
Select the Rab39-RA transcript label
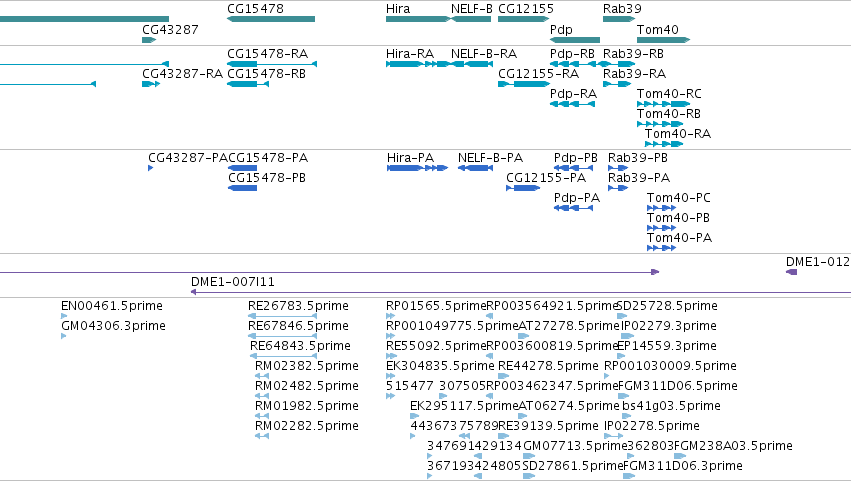click(x=634, y=74)
